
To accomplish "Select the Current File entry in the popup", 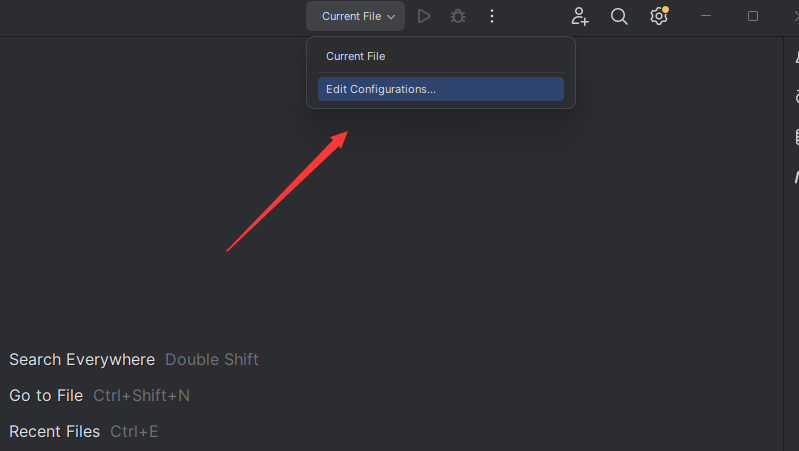I will (x=355, y=56).
